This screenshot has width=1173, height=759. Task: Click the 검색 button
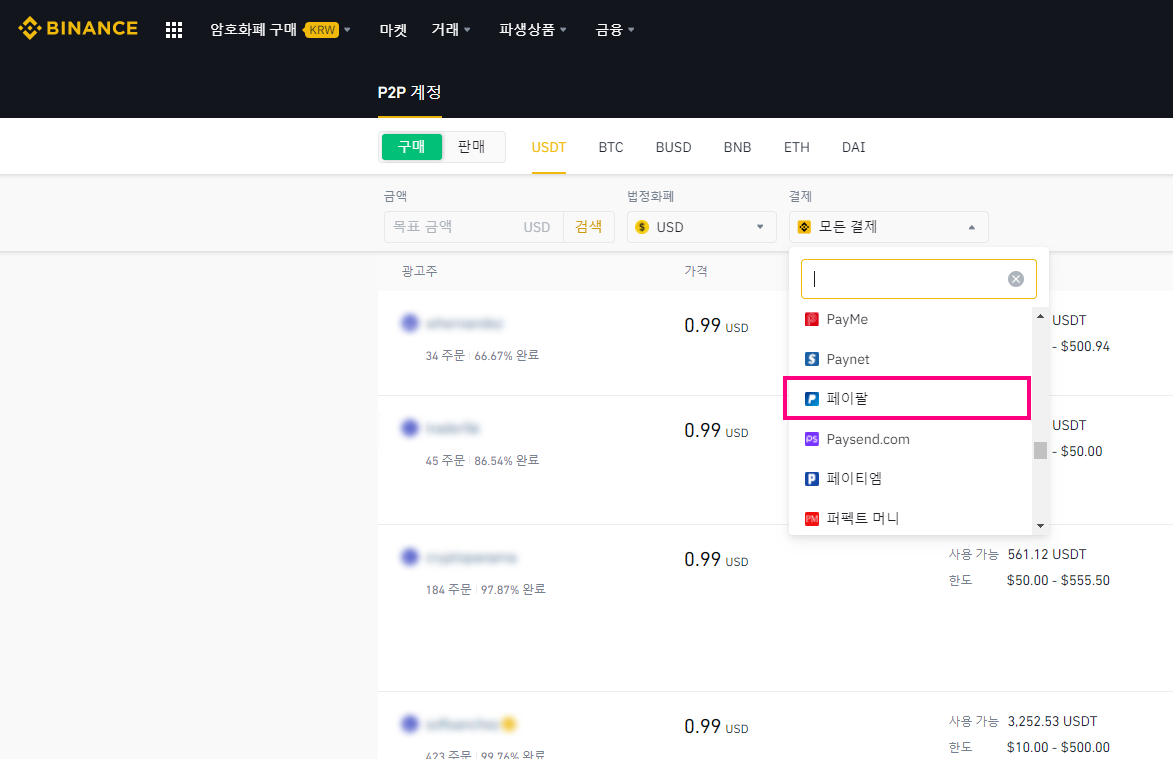589,227
